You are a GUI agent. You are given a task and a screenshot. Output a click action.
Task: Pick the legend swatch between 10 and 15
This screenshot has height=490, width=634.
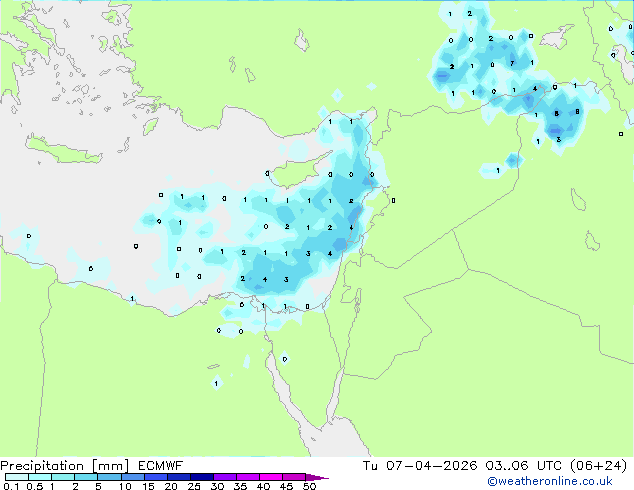pyautogui.click(x=132, y=477)
